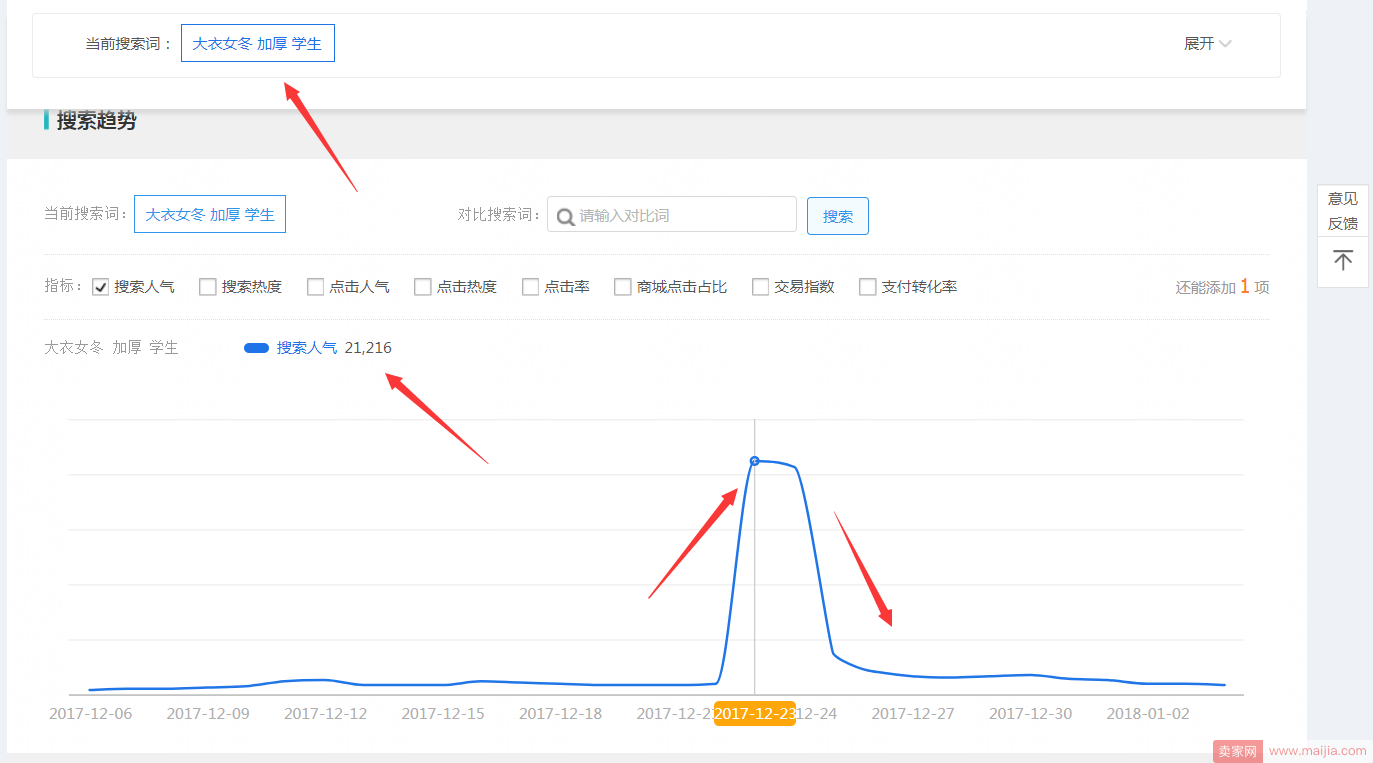Click the blue 搜索人气 legend marker
Image resolution: width=1373 pixels, height=763 pixels.
[x=256, y=348]
